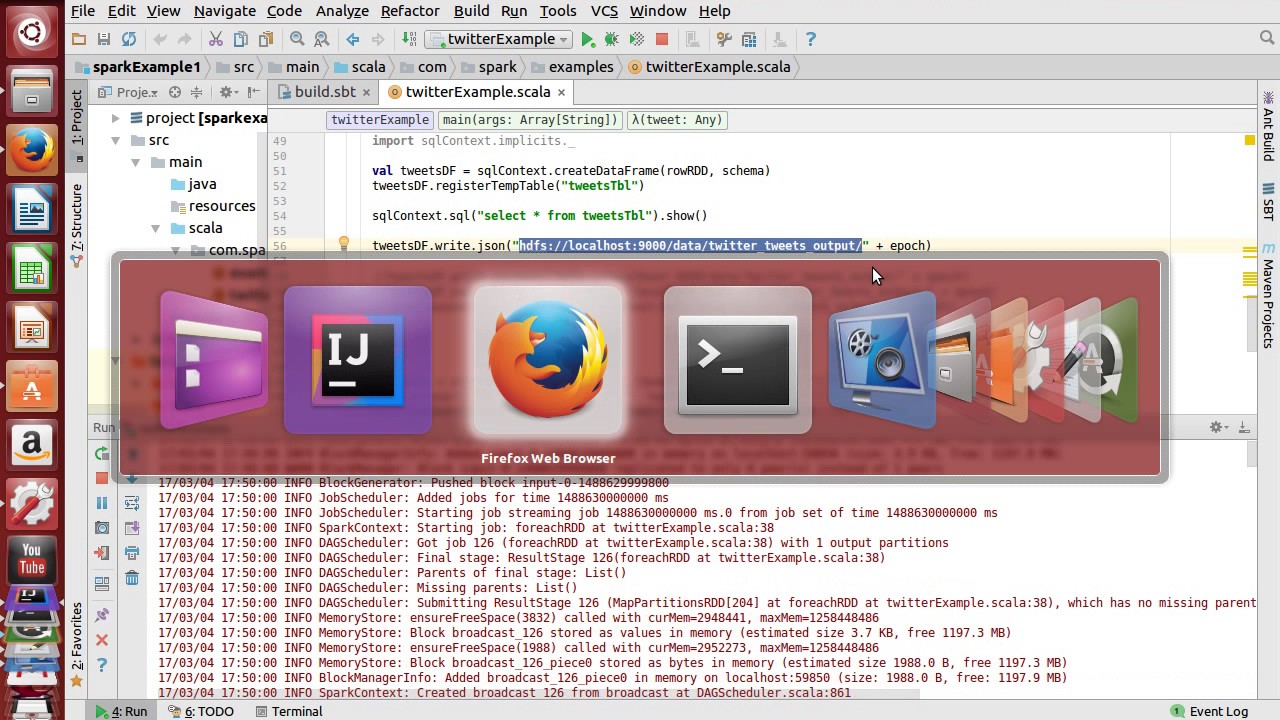
Task: Collapse the main folder node
Action: tap(135, 162)
